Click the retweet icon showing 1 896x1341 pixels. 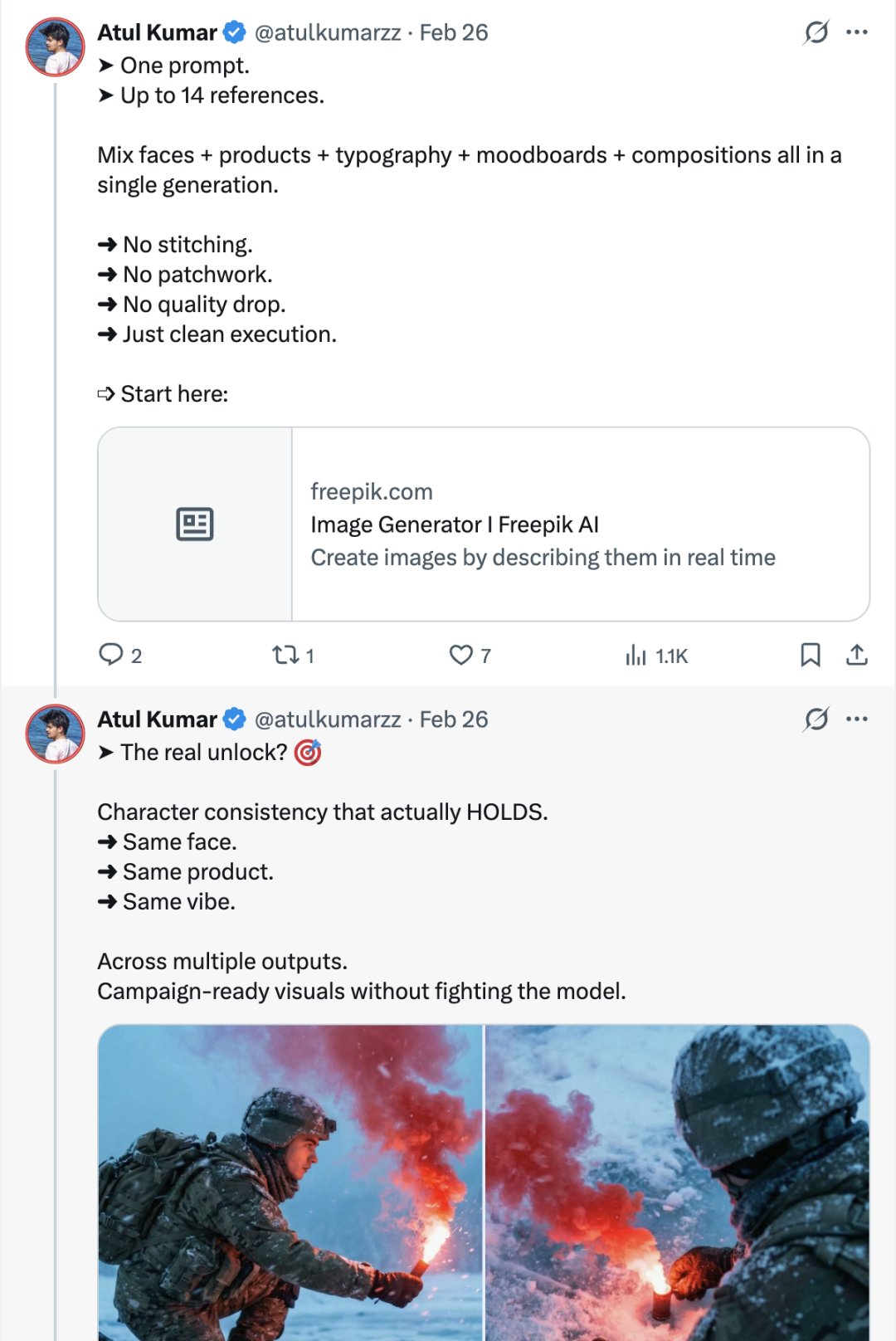[x=285, y=655]
